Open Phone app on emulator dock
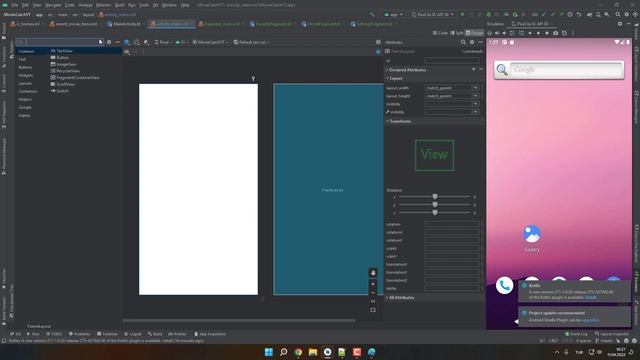Screen dimensions: 640x360 click(504, 285)
